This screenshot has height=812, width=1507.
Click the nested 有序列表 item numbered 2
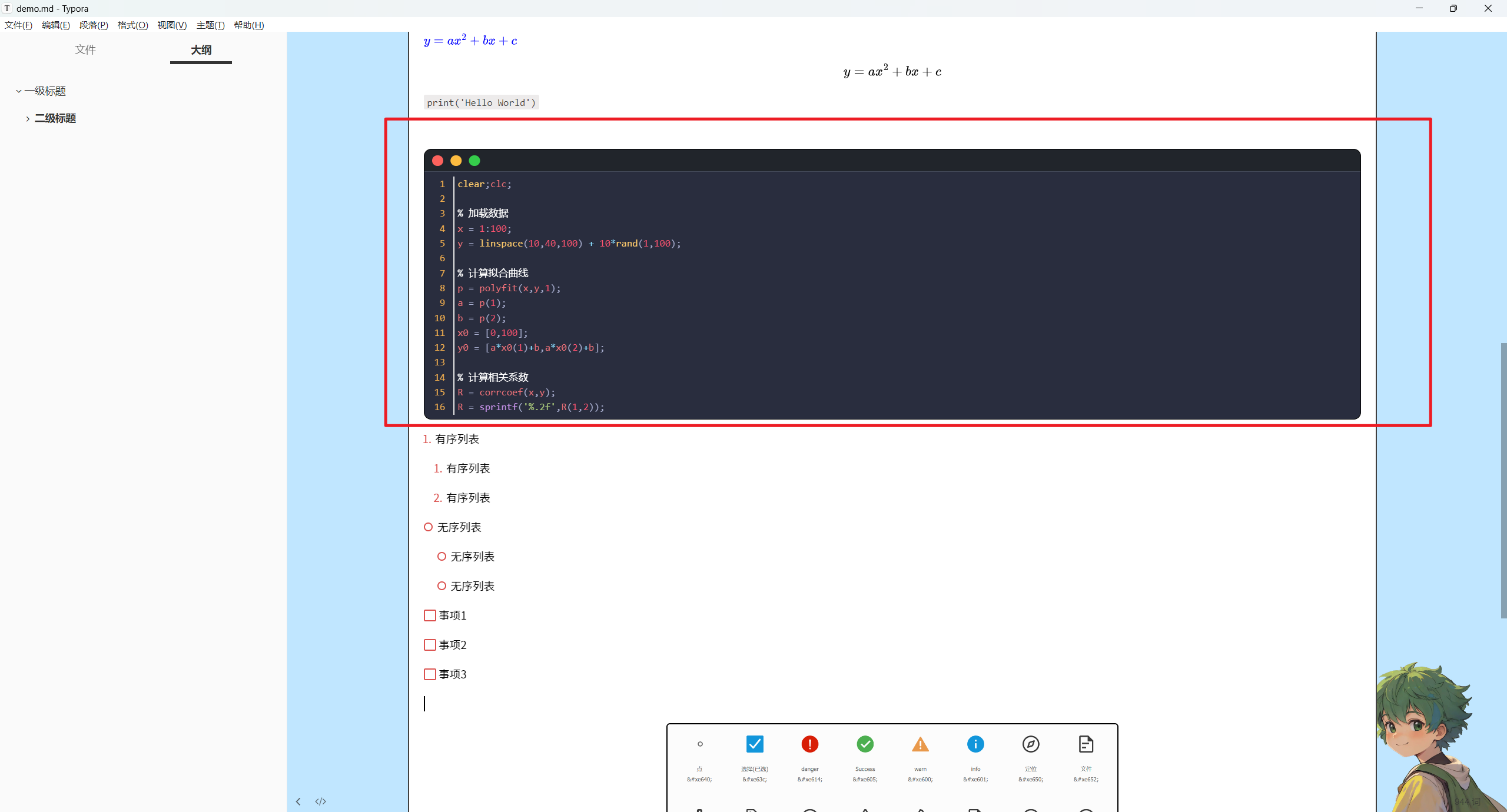[468, 498]
